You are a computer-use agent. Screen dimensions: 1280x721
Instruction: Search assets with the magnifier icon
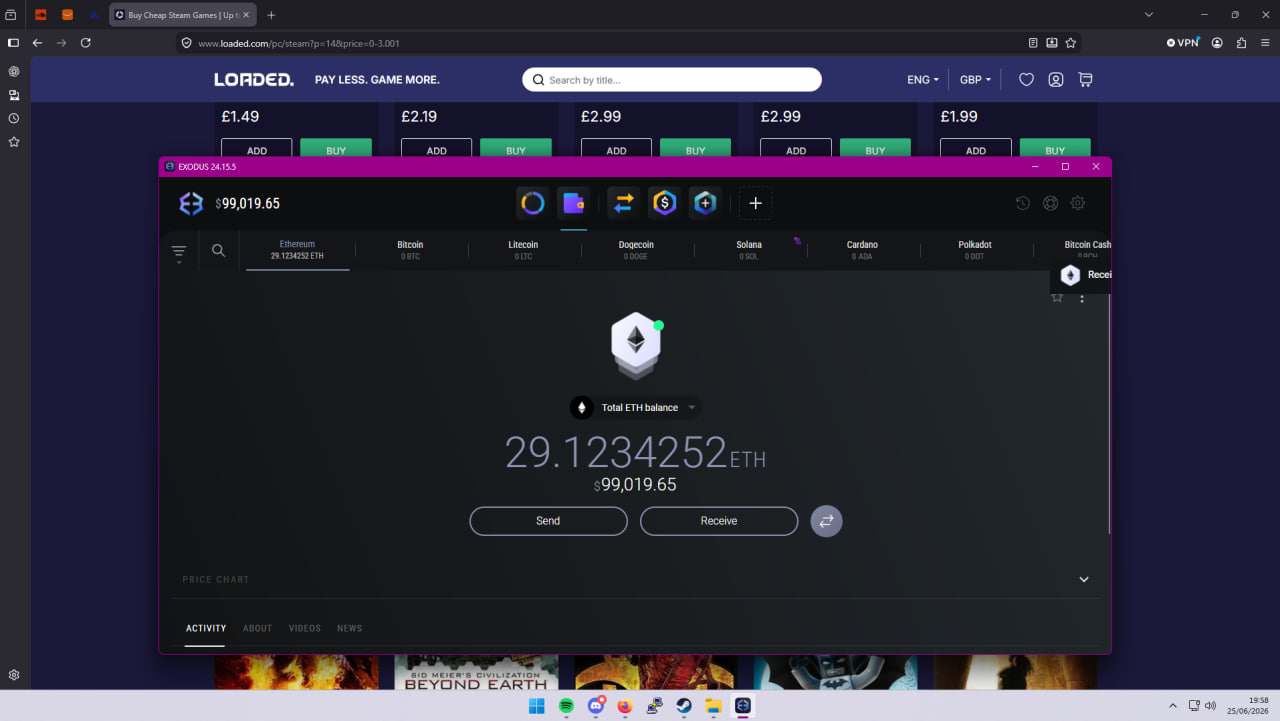(x=218, y=251)
